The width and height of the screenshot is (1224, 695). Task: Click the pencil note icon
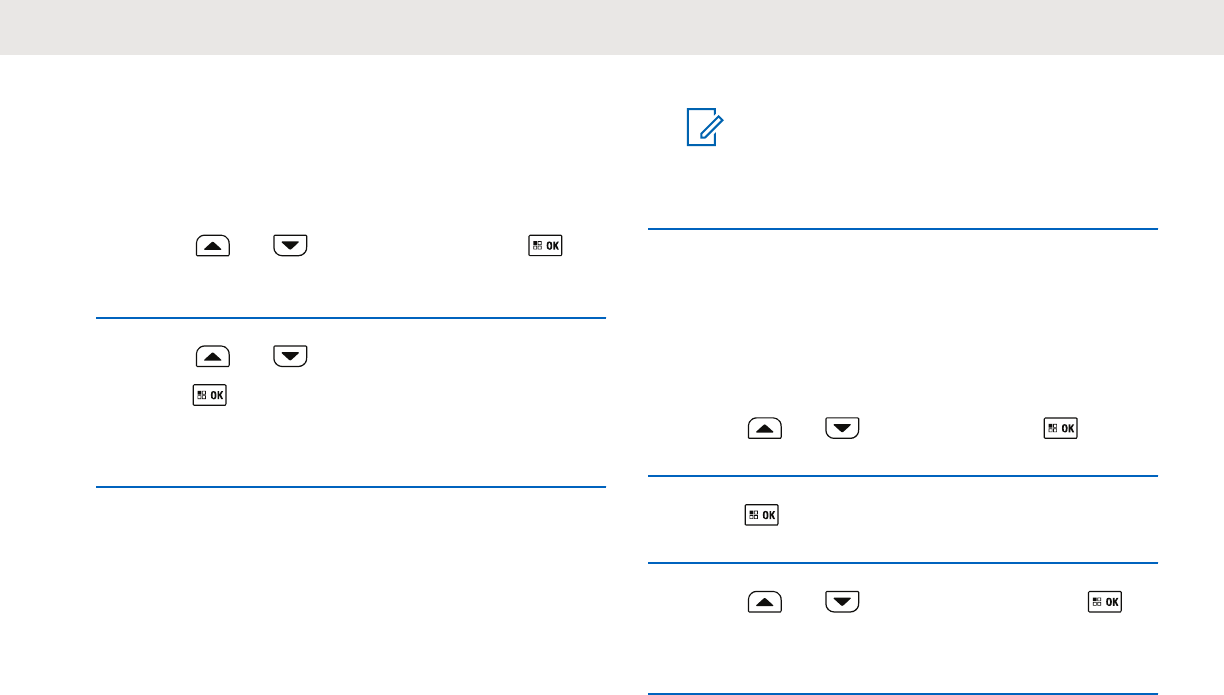click(703, 130)
